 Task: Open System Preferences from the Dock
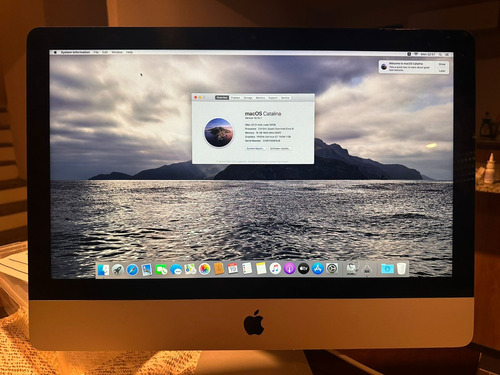(x=332, y=268)
